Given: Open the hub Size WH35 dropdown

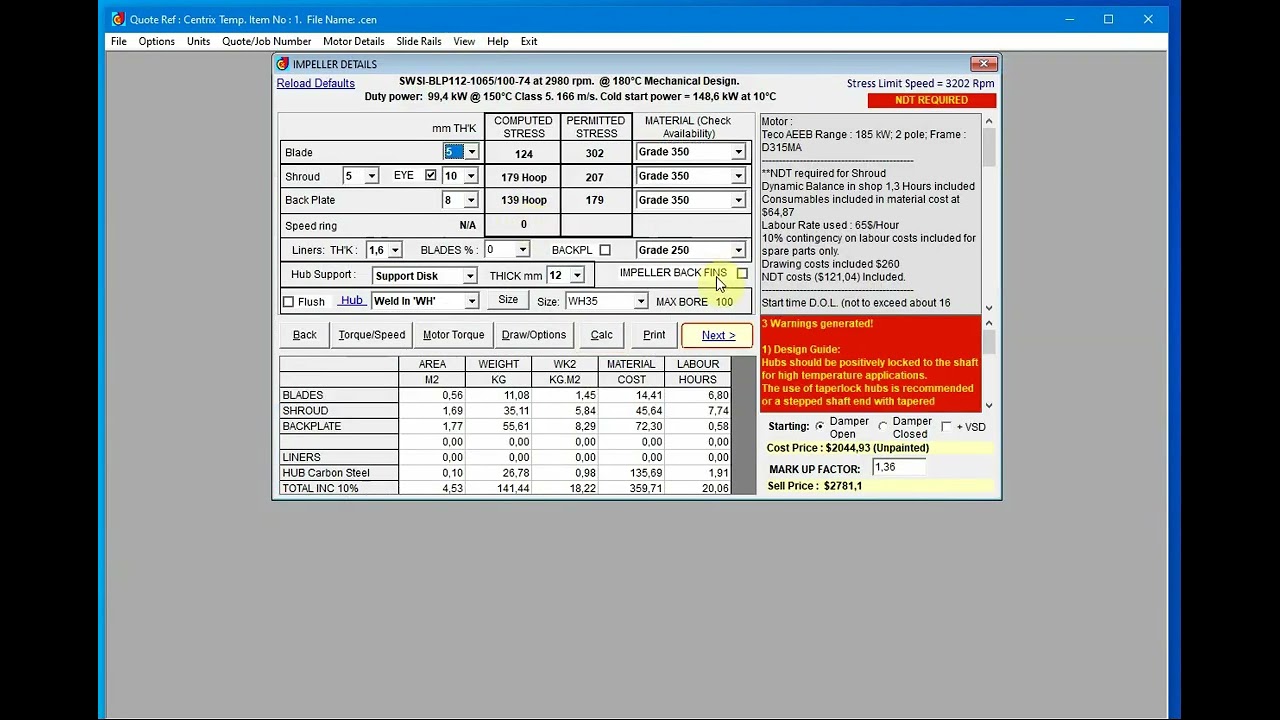Looking at the screenshot, I should [x=640, y=301].
